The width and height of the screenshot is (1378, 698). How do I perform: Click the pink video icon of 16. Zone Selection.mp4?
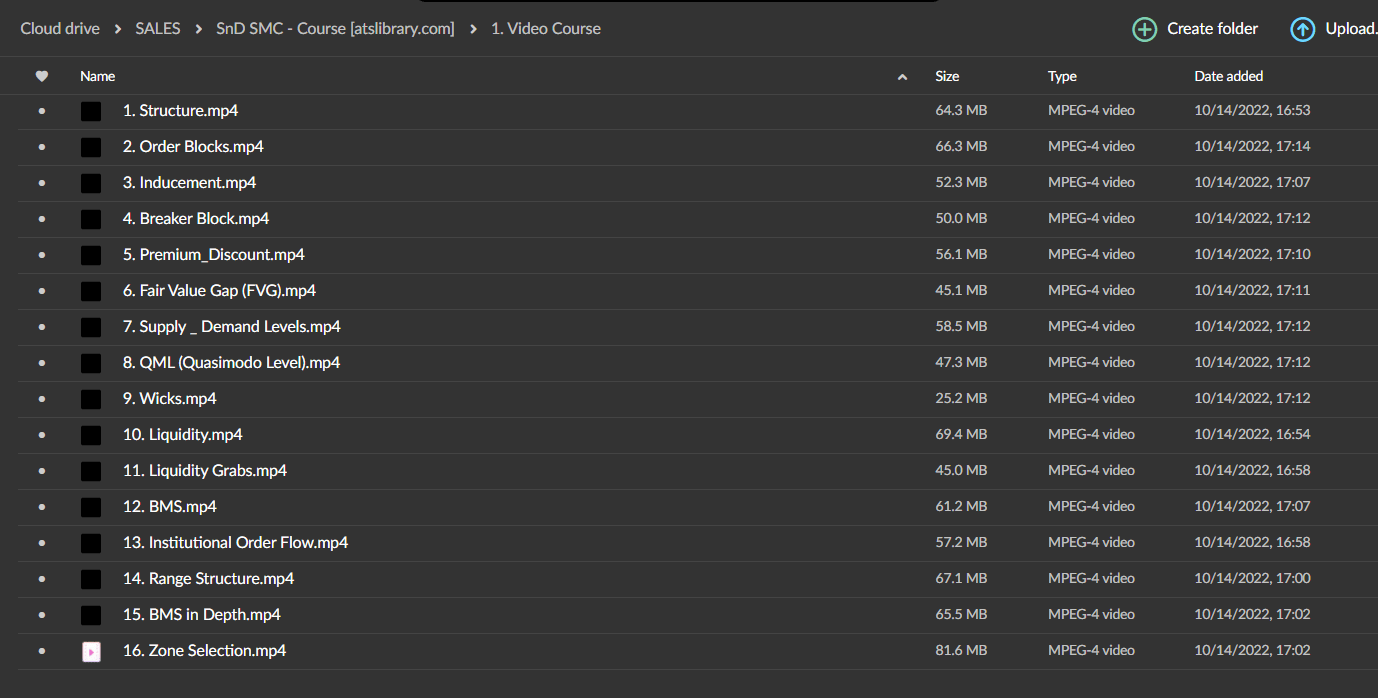coord(91,651)
